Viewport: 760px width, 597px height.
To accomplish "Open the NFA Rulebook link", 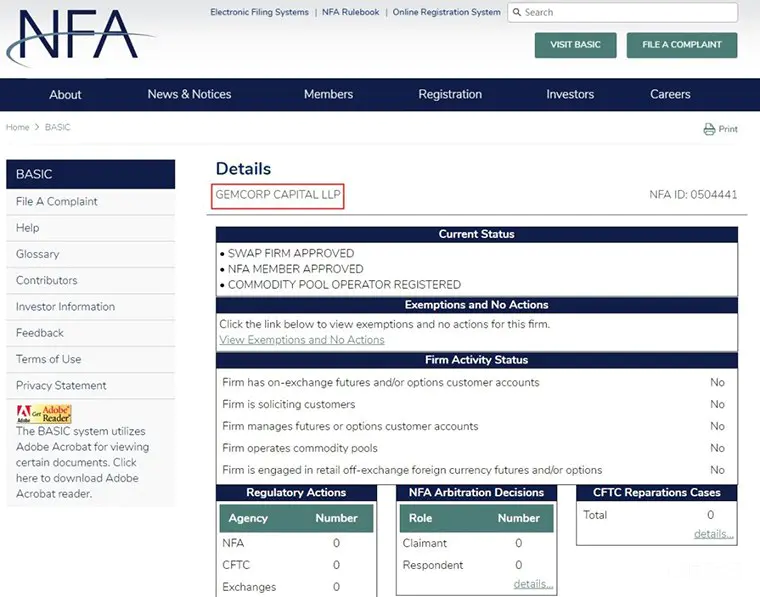I will click(x=350, y=12).
